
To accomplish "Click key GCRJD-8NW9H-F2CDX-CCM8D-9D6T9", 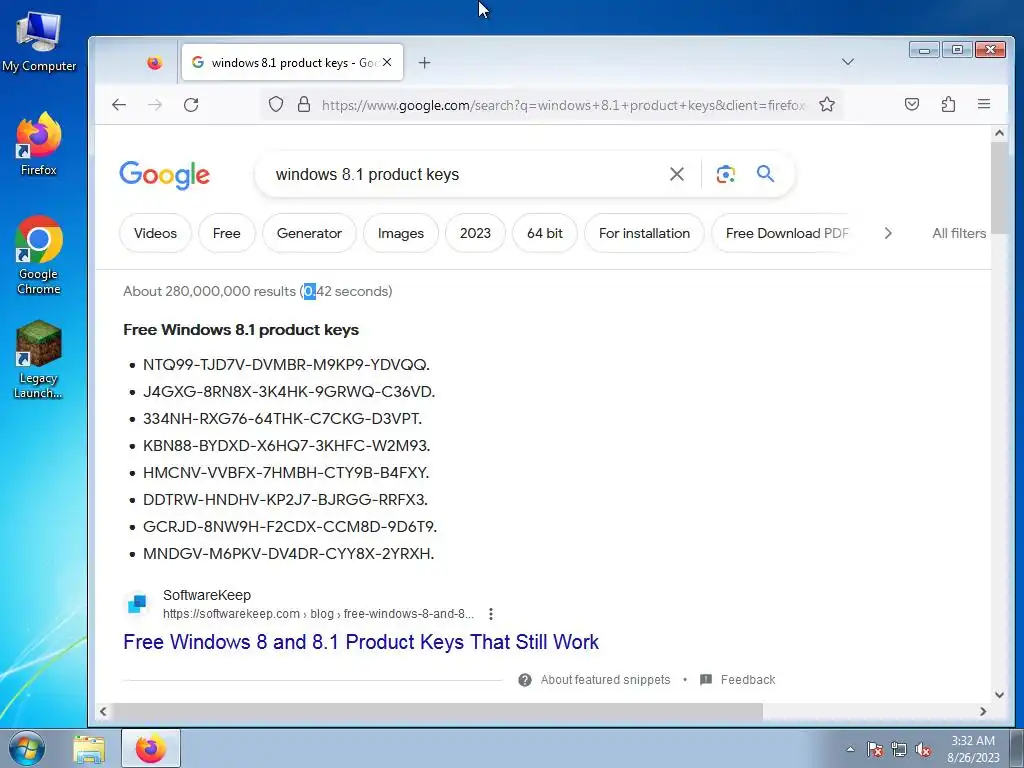I will click(x=290, y=526).
